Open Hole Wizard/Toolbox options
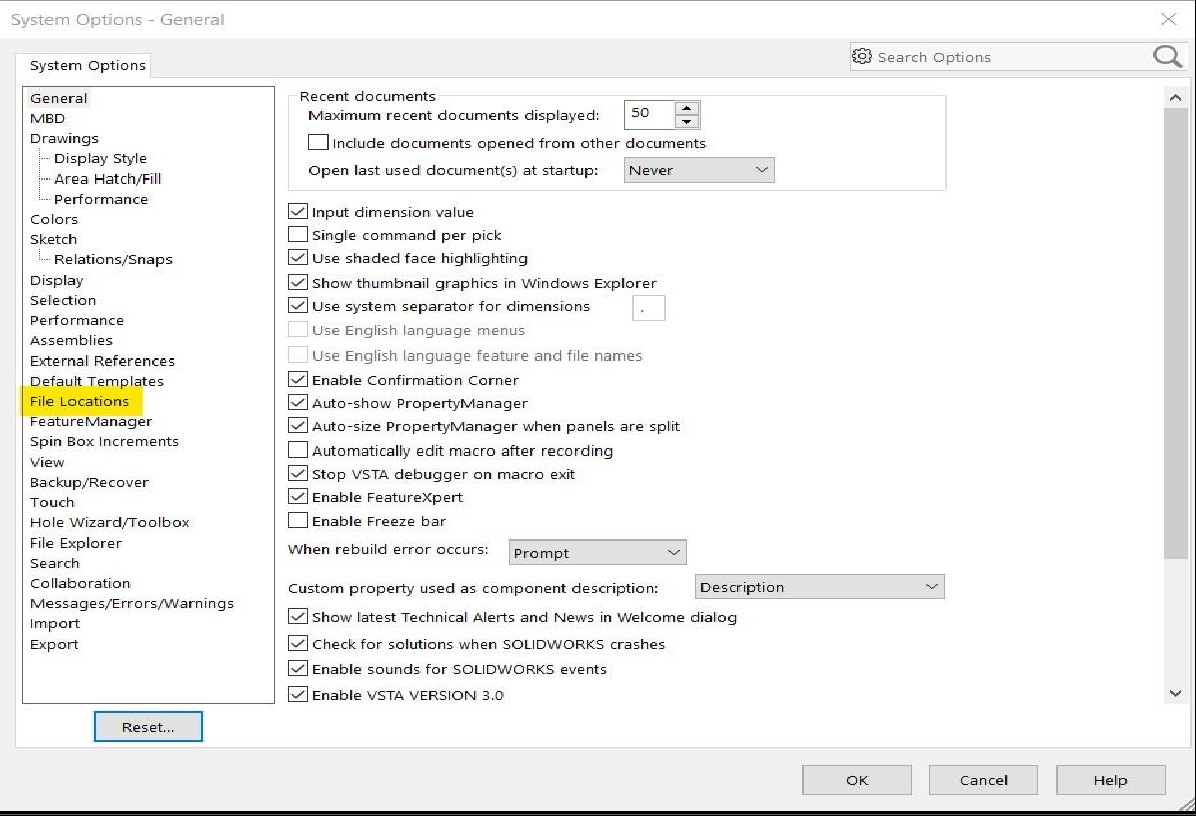This screenshot has width=1196, height=816. tap(109, 522)
